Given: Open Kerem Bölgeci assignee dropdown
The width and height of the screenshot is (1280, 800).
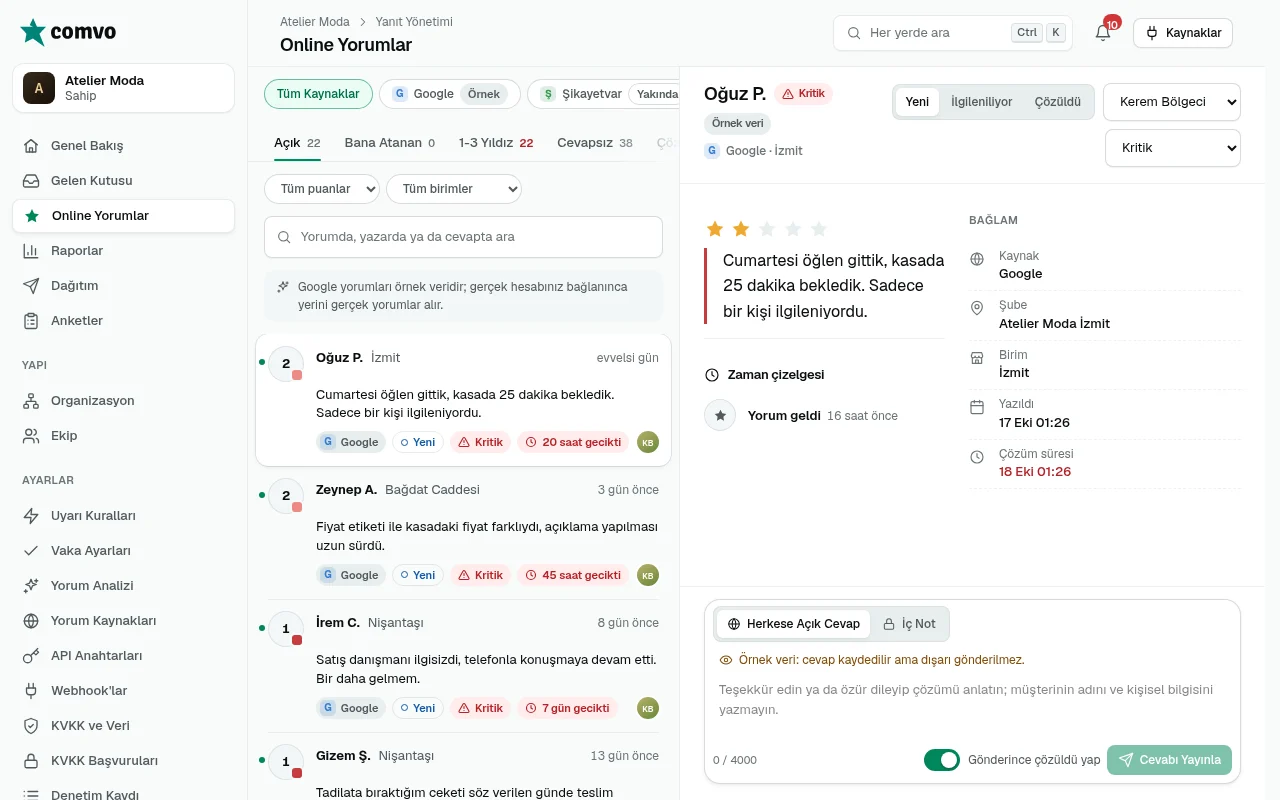Looking at the screenshot, I should tap(1172, 102).
